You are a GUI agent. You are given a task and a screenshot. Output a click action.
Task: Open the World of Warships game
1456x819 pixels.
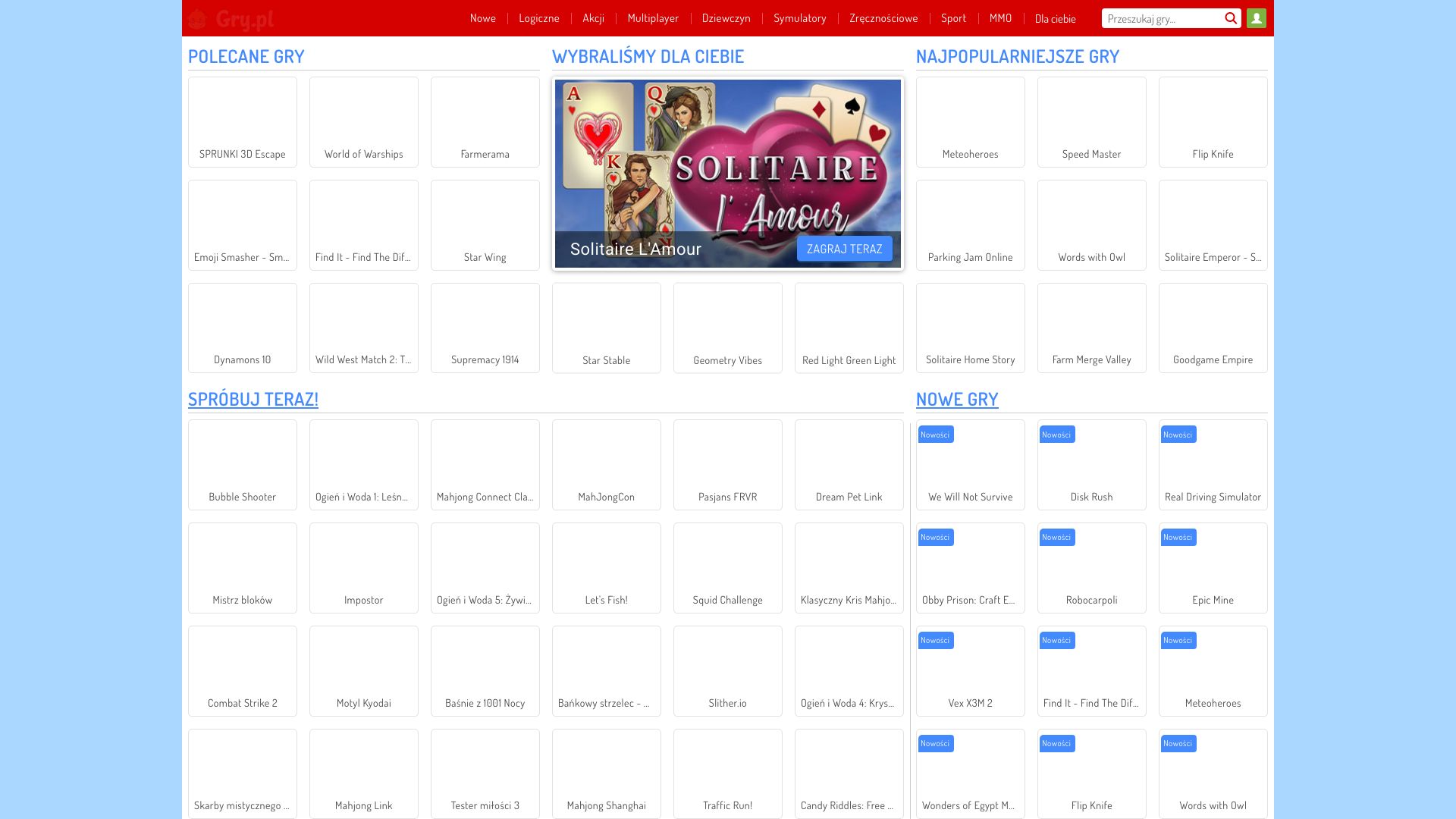364,122
